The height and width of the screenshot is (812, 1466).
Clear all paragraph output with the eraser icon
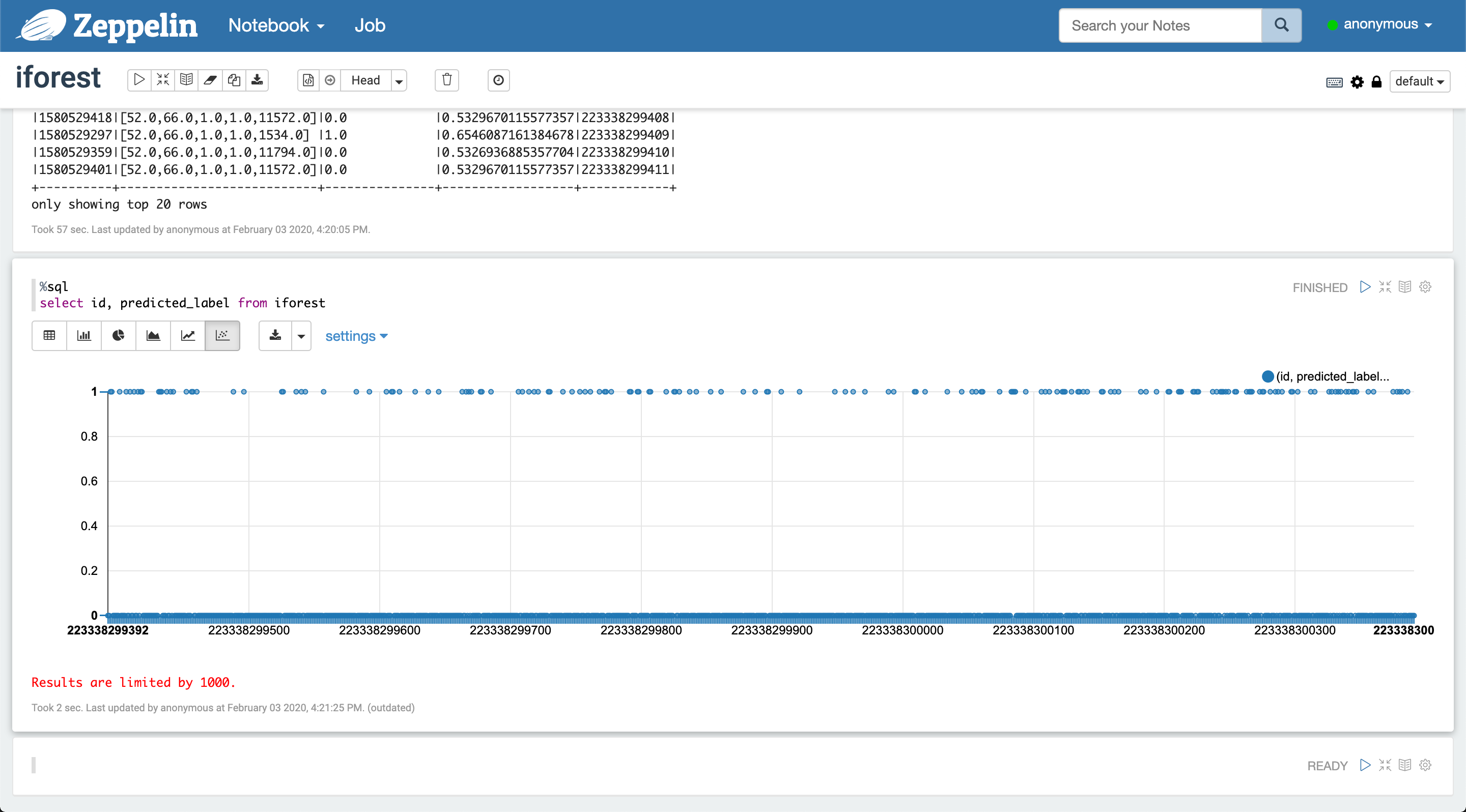pyautogui.click(x=210, y=80)
